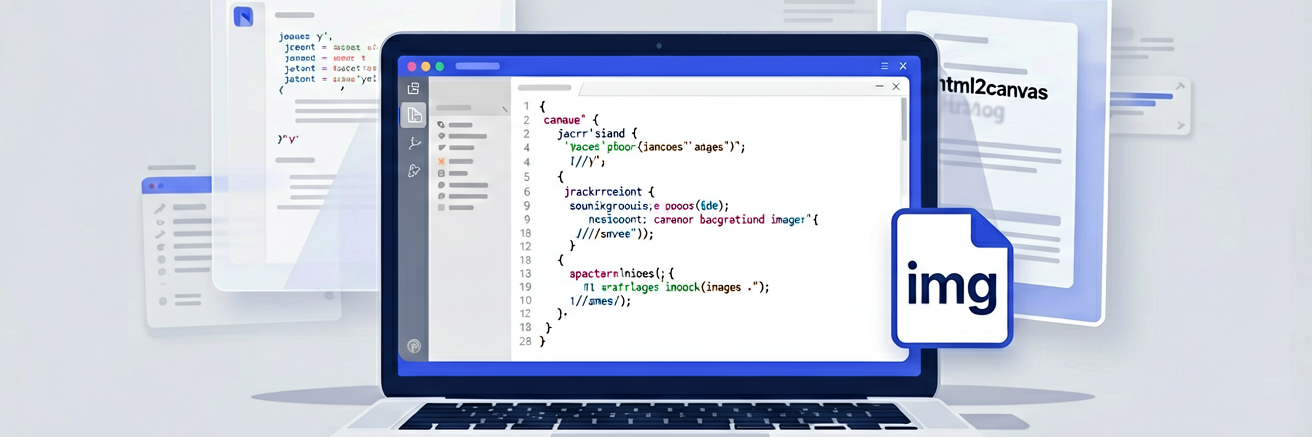The width and height of the screenshot is (1312, 437).
Task: Click the code line "canaue" {"
Action: (x=570, y=119)
